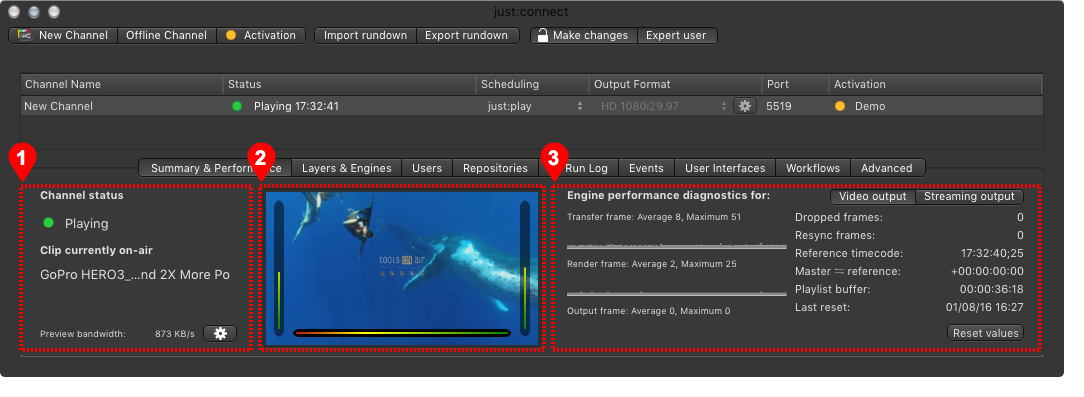
Task: Click the New Channel clapboard icon
Action: (x=25, y=35)
